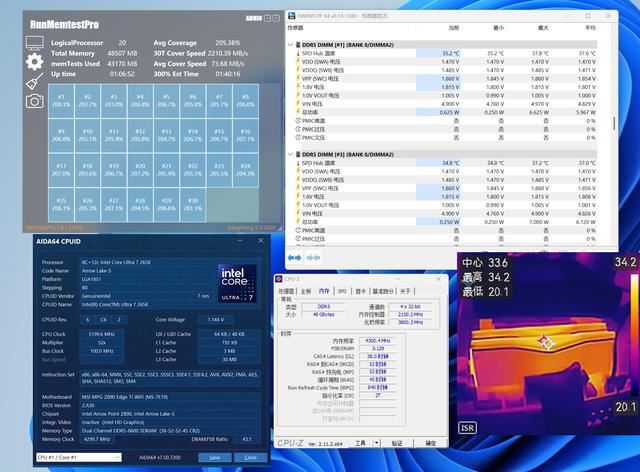Click the HWiNFO vertical scrollbar thumb

pyautogui.click(x=614, y=124)
